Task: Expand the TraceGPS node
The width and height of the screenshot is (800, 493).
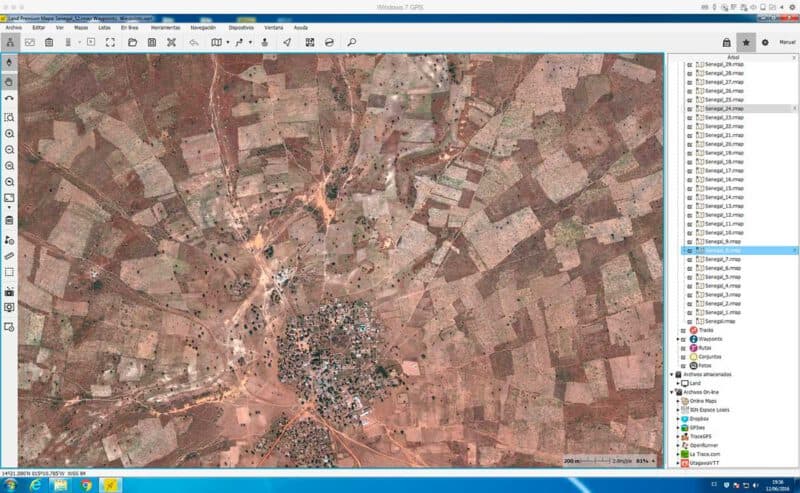Action: pyautogui.click(x=678, y=437)
